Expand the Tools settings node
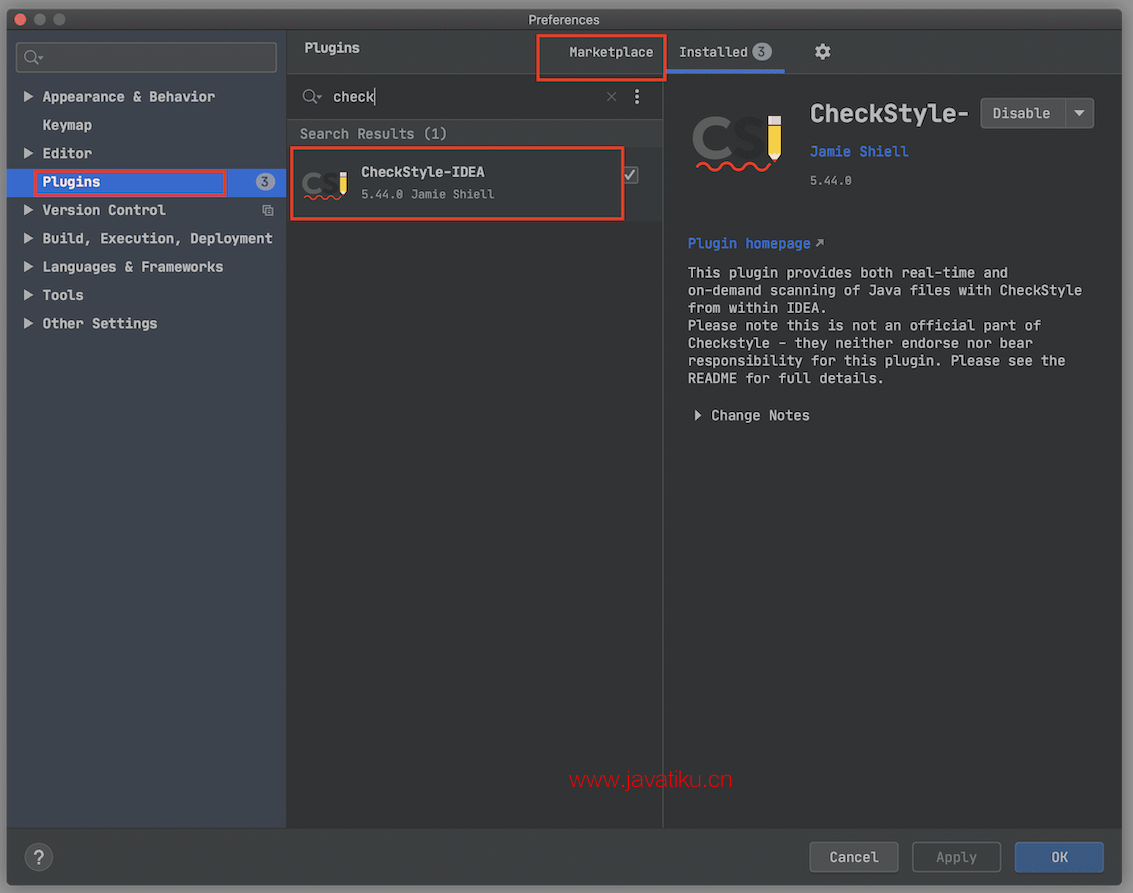 tap(28, 295)
